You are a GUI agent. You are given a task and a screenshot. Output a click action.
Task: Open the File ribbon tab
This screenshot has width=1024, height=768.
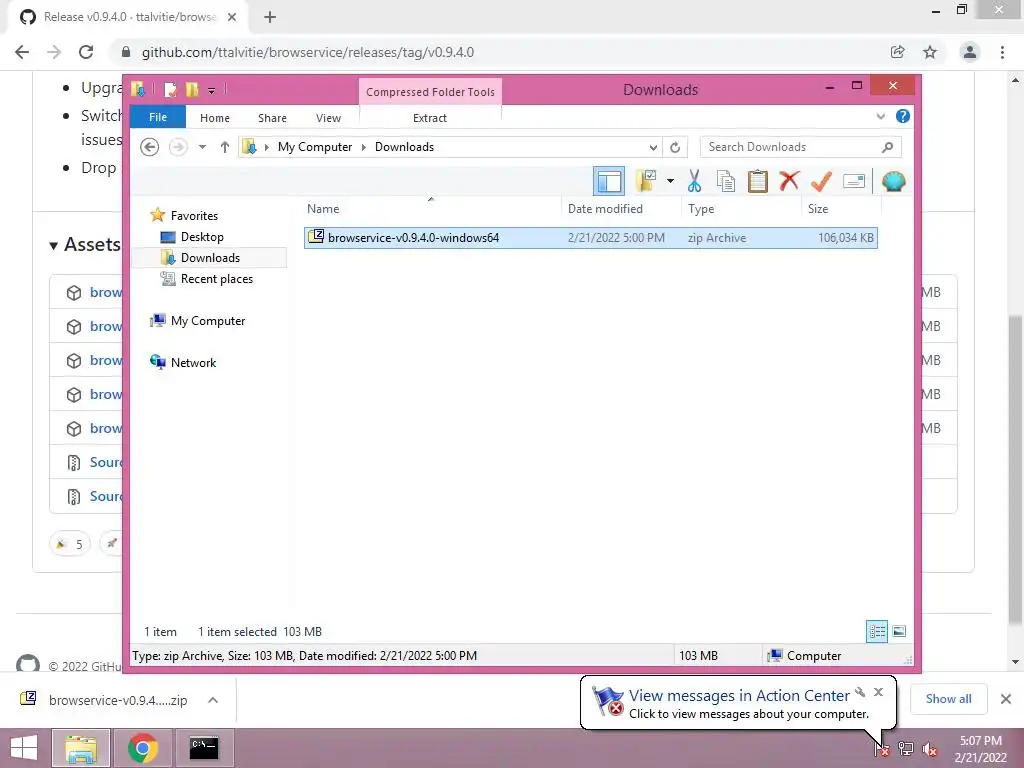(158, 117)
